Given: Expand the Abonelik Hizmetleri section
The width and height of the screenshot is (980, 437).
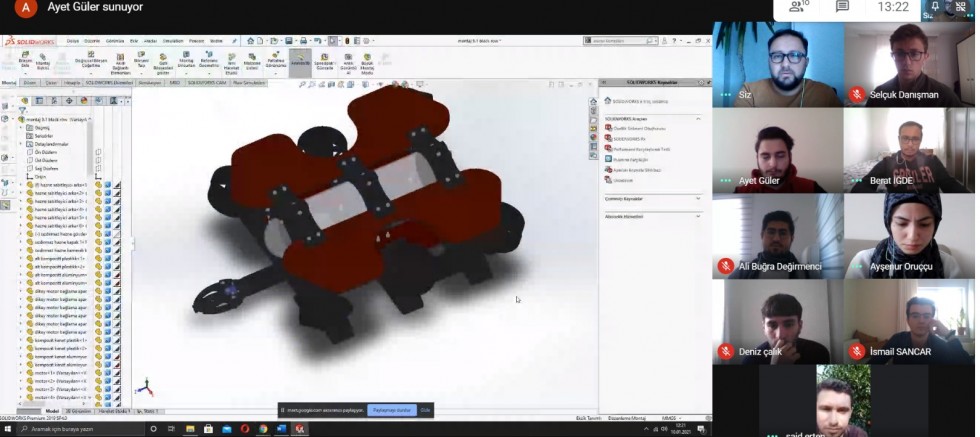Looking at the screenshot, I should [698, 215].
